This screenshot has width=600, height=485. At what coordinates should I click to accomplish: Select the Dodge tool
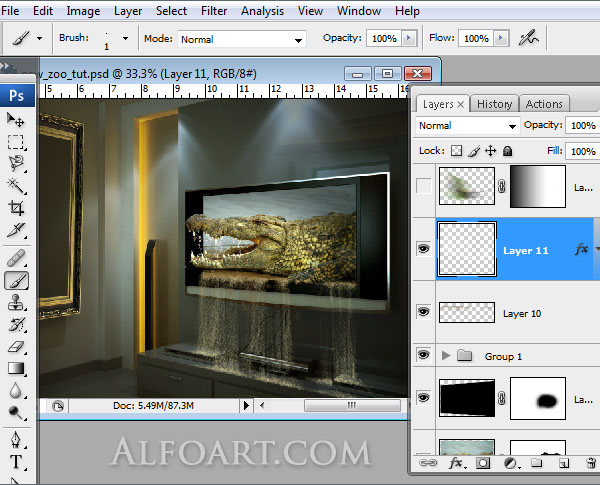(x=16, y=413)
